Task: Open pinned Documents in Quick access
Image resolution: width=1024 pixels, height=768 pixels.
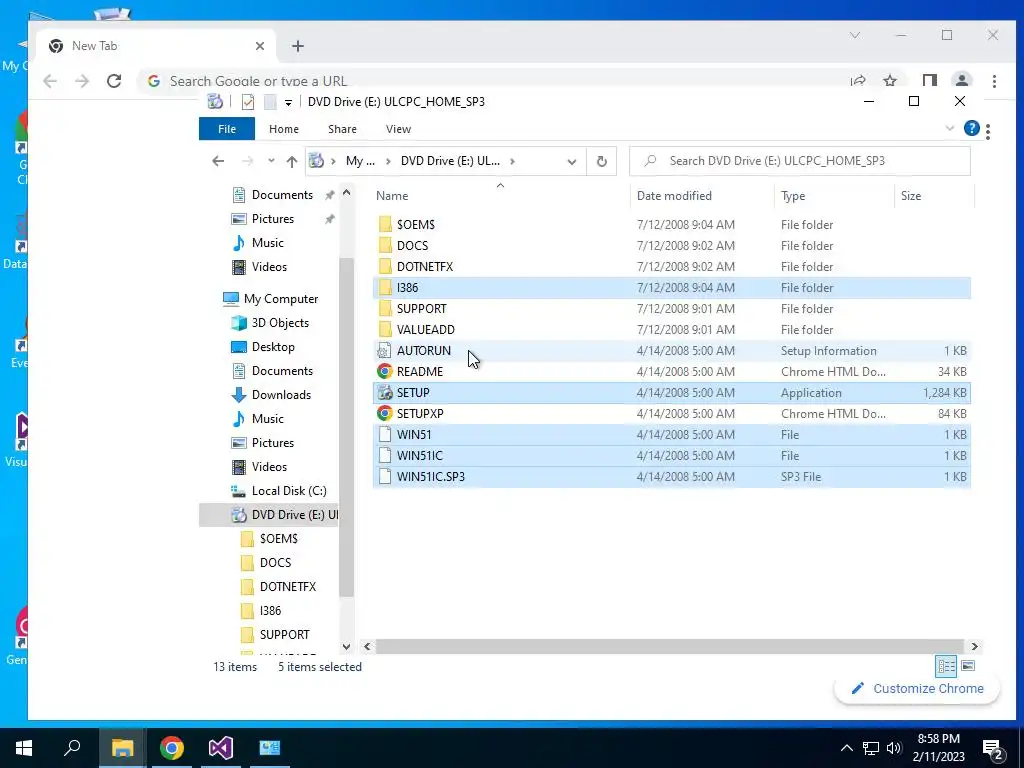Action: click(282, 195)
